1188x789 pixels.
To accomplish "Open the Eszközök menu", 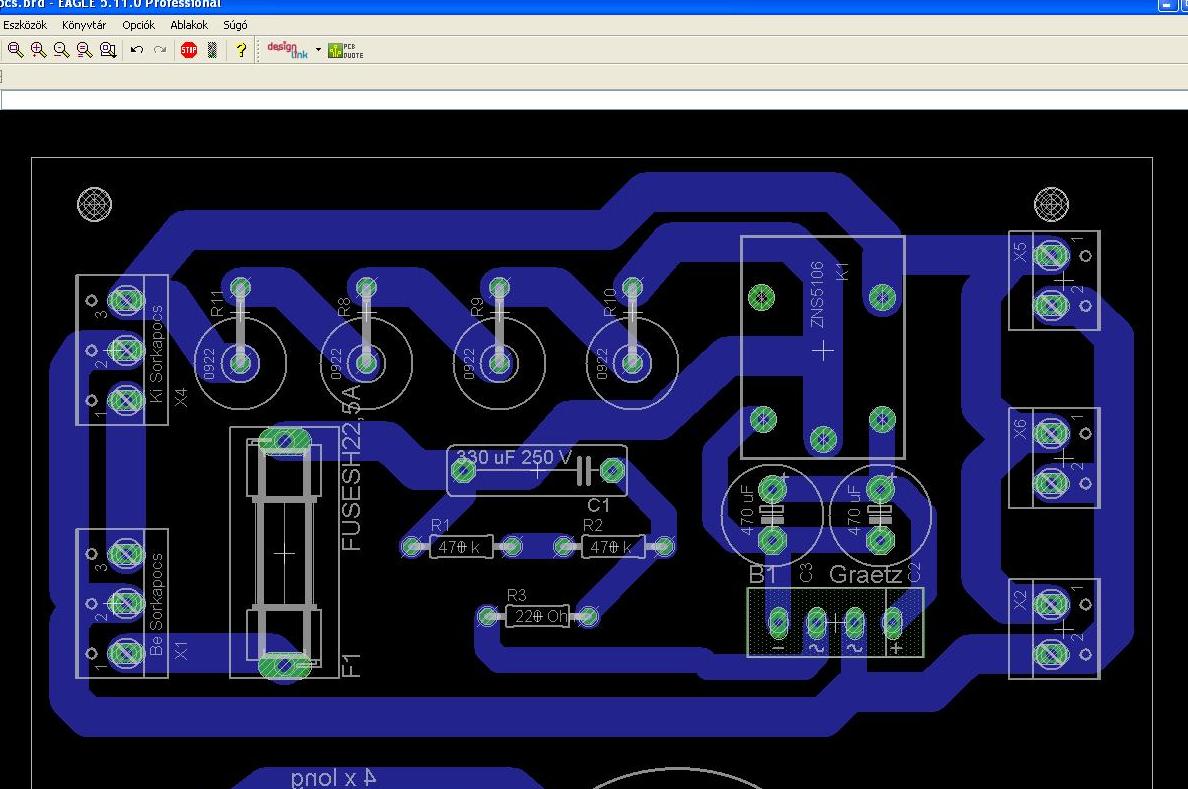I will coord(25,25).
